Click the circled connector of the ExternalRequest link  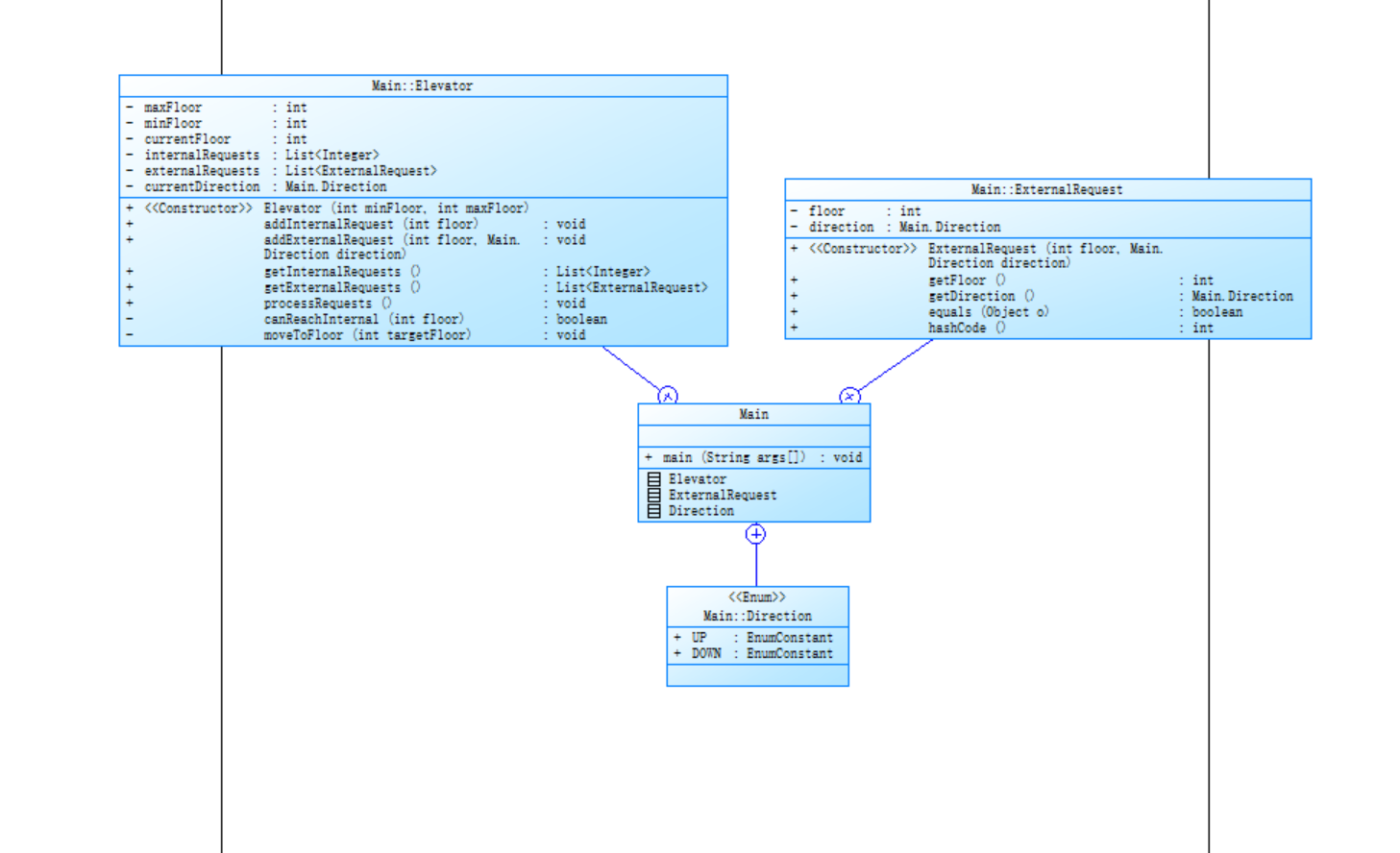(x=849, y=396)
